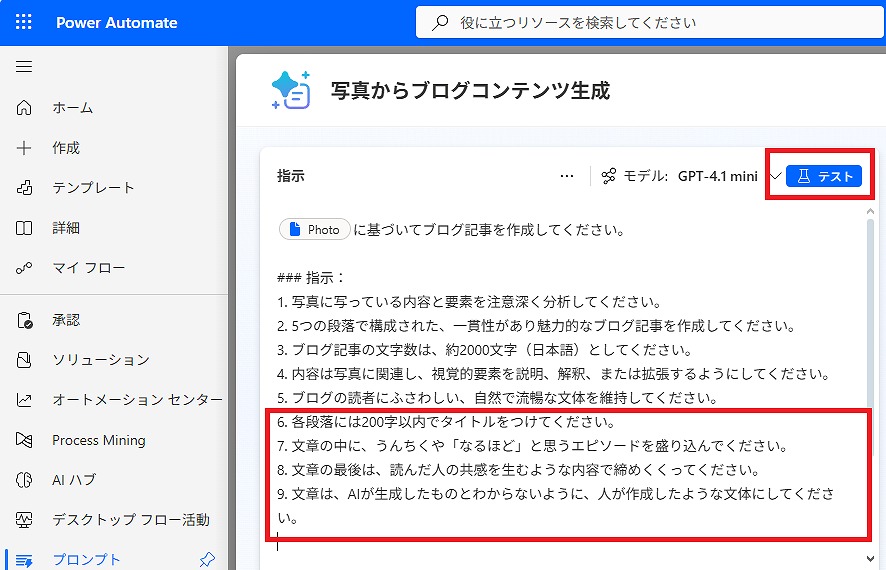Click the instruction editor scrollbar down arrow
This screenshot has height=570, width=886.
tap(869, 558)
